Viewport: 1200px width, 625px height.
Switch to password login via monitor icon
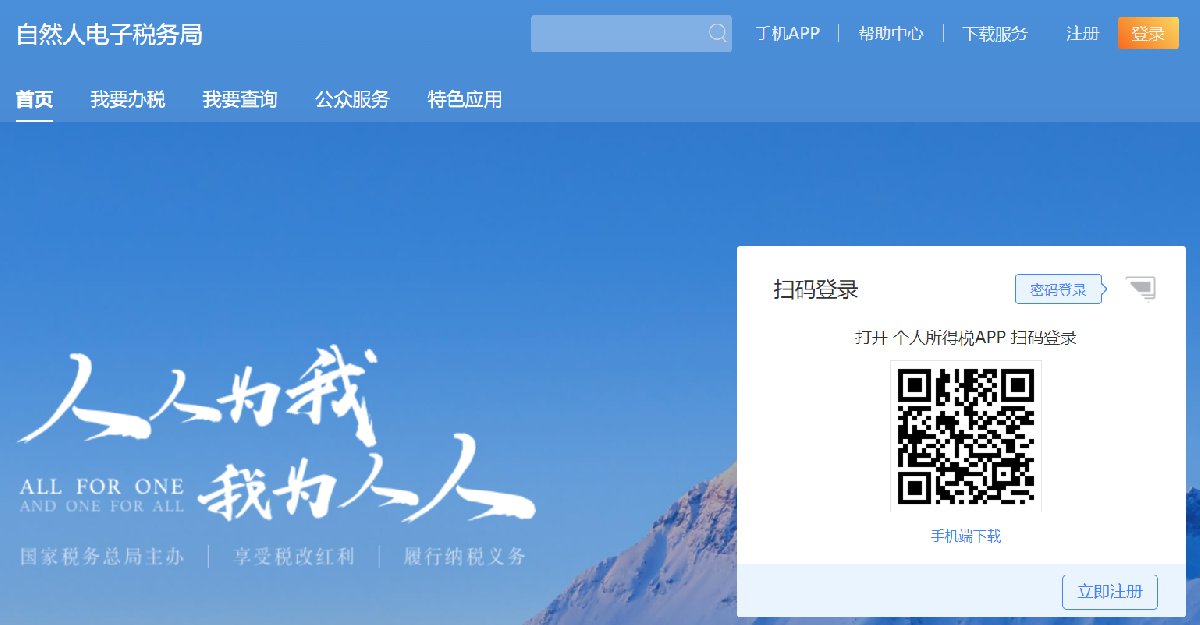[x=1140, y=289]
